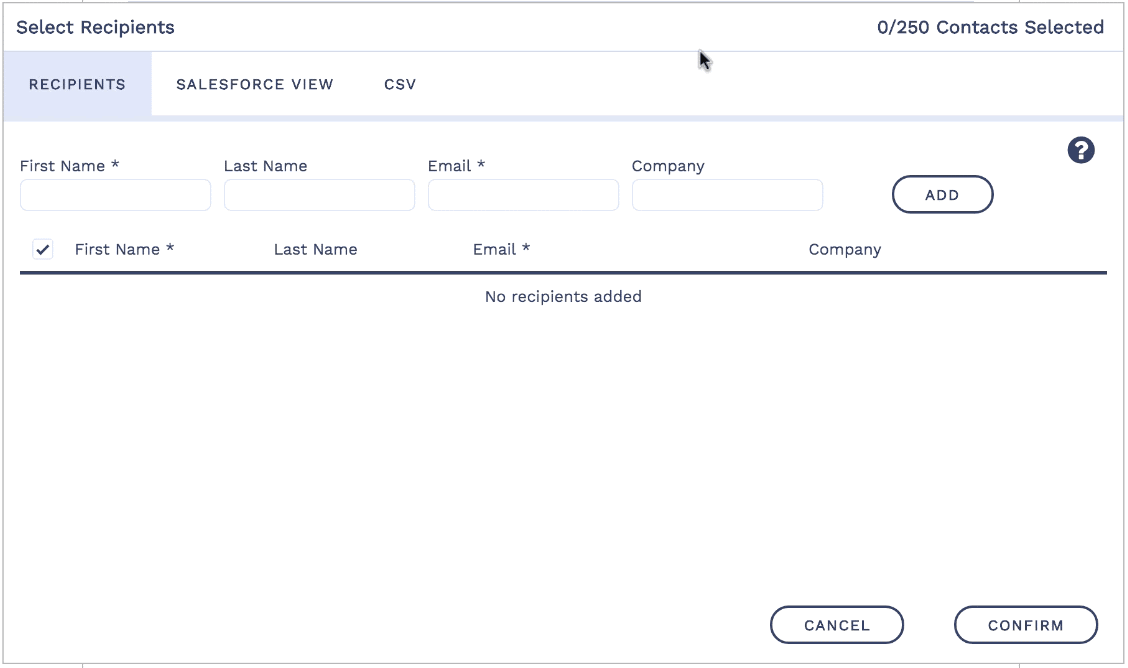Open the help question mark icon

(x=1081, y=151)
